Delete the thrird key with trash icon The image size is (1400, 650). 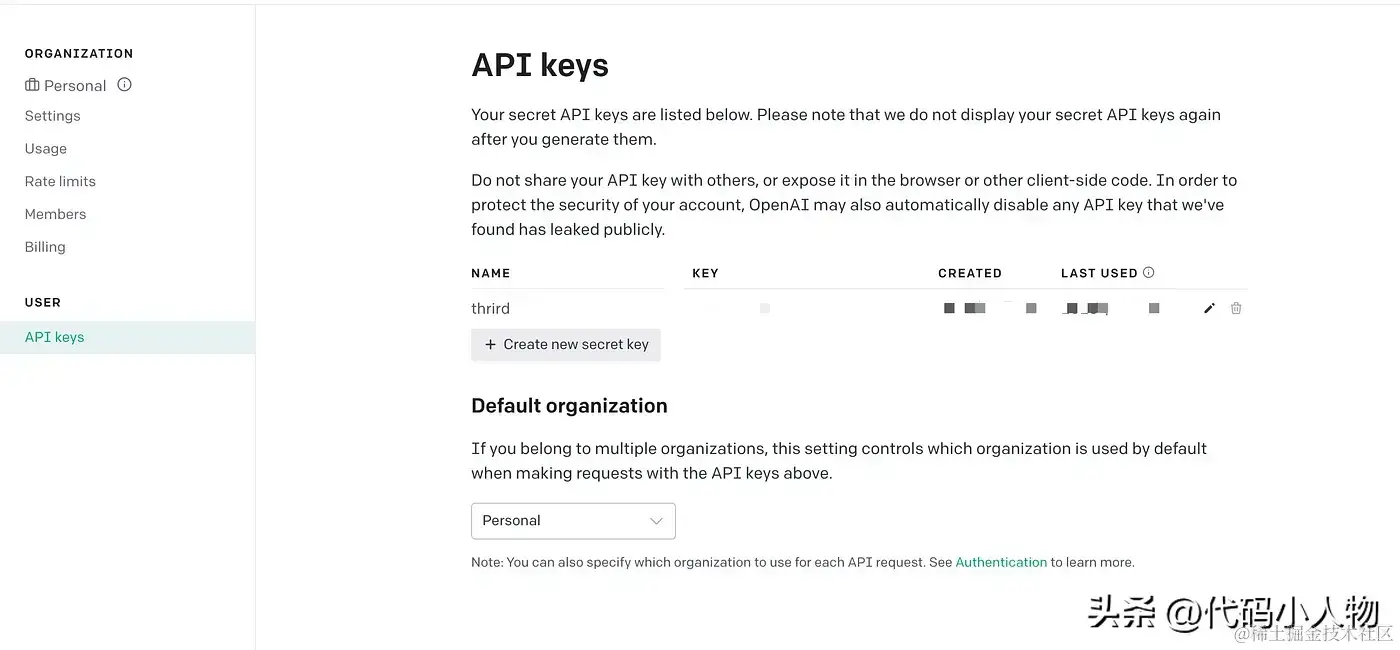tap(1236, 308)
